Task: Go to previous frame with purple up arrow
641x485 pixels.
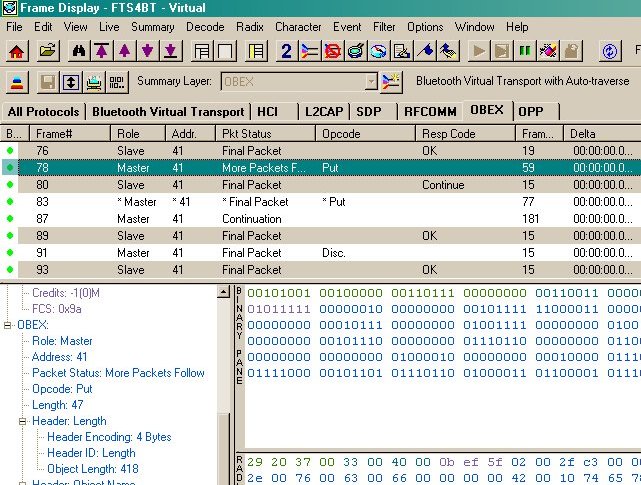Action: (124, 51)
